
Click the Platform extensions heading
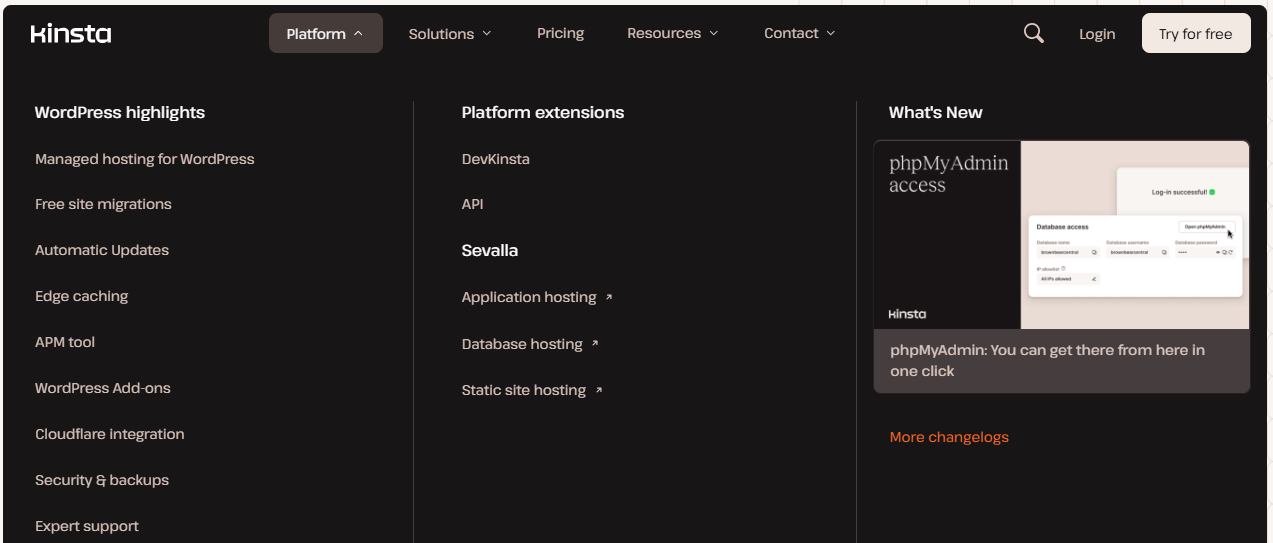[543, 113]
